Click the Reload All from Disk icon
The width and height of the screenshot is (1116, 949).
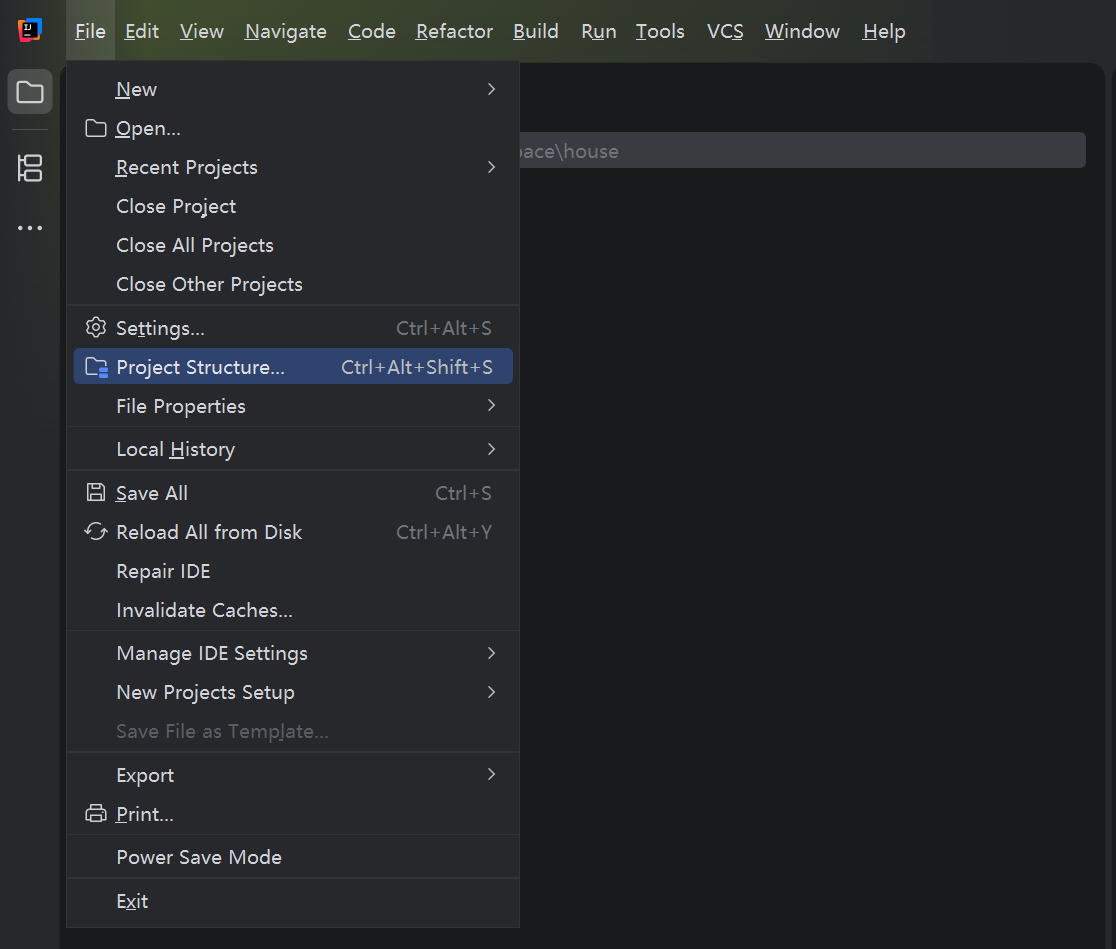click(x=95, y=532)
